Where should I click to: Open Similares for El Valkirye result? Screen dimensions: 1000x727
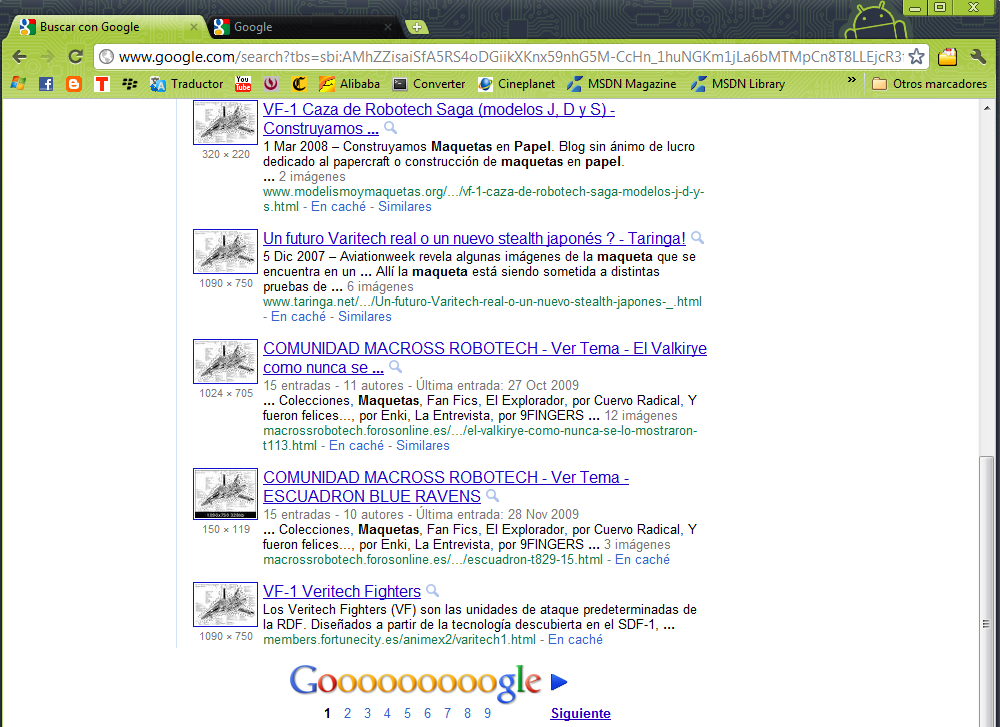pyautogui.click(x=422, y=446)
